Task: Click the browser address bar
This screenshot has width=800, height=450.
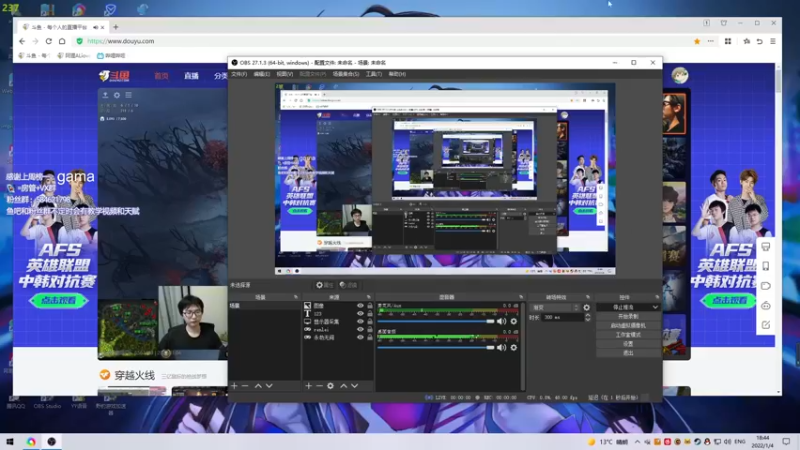Action: point(383,41)
